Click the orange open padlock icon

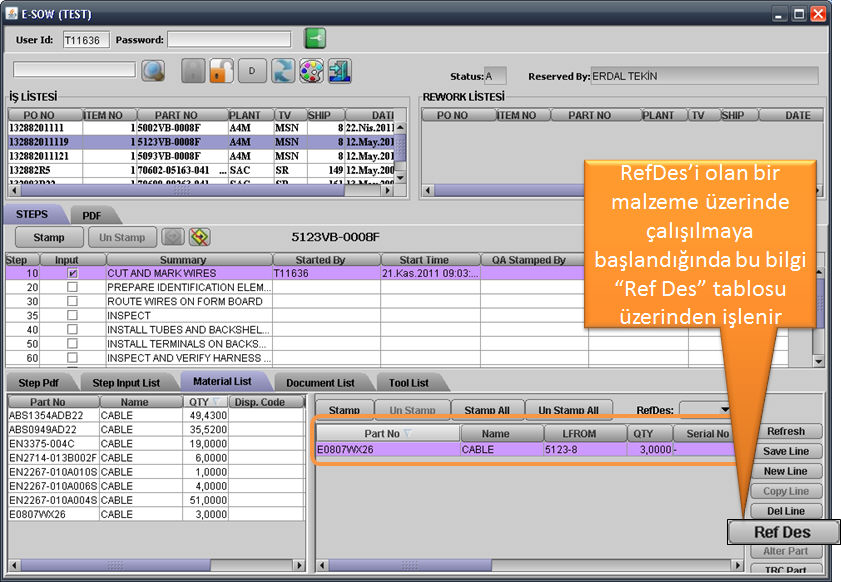click(x=222, y=71)
